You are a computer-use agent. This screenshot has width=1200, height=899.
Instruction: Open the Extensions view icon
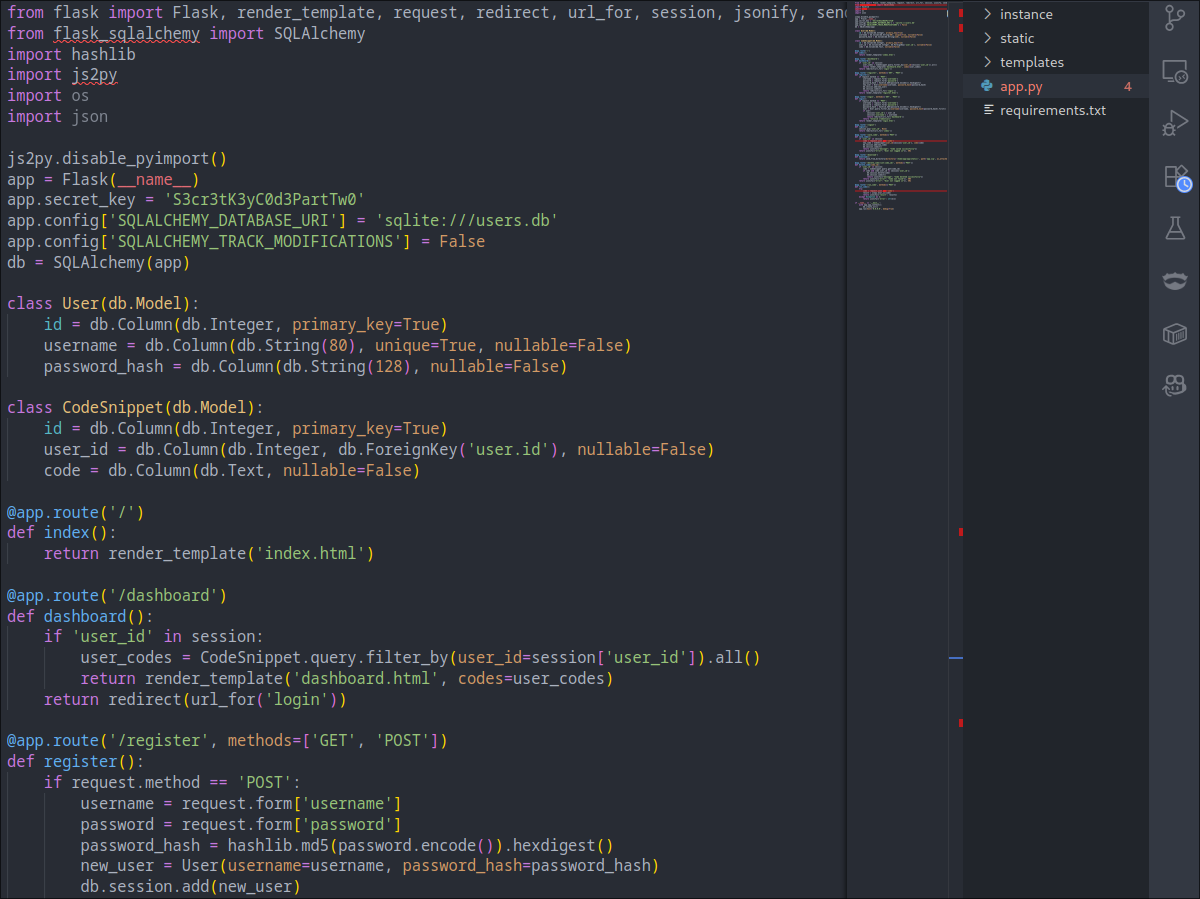point(1176,177)
